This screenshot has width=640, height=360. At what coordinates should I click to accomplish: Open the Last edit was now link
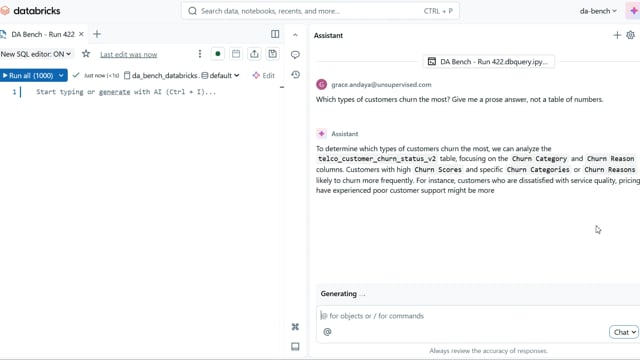coord(129,54)
